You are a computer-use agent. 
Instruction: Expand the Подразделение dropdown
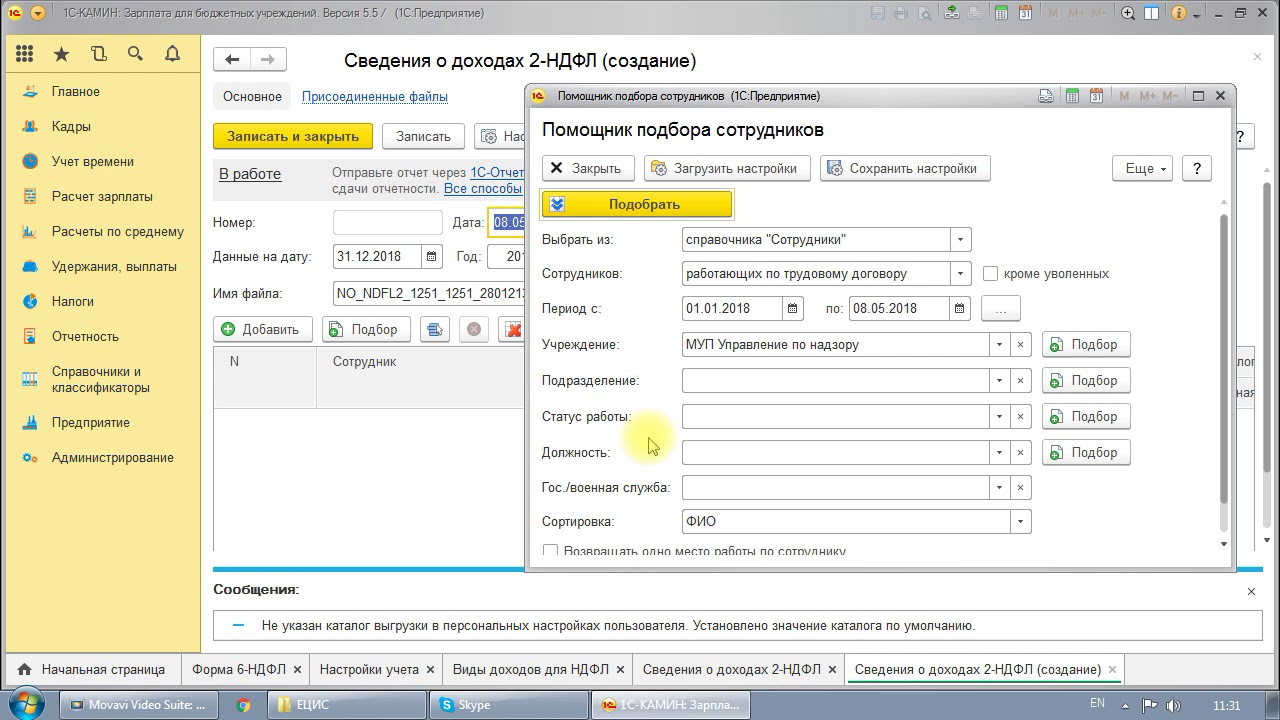point(999,381)
